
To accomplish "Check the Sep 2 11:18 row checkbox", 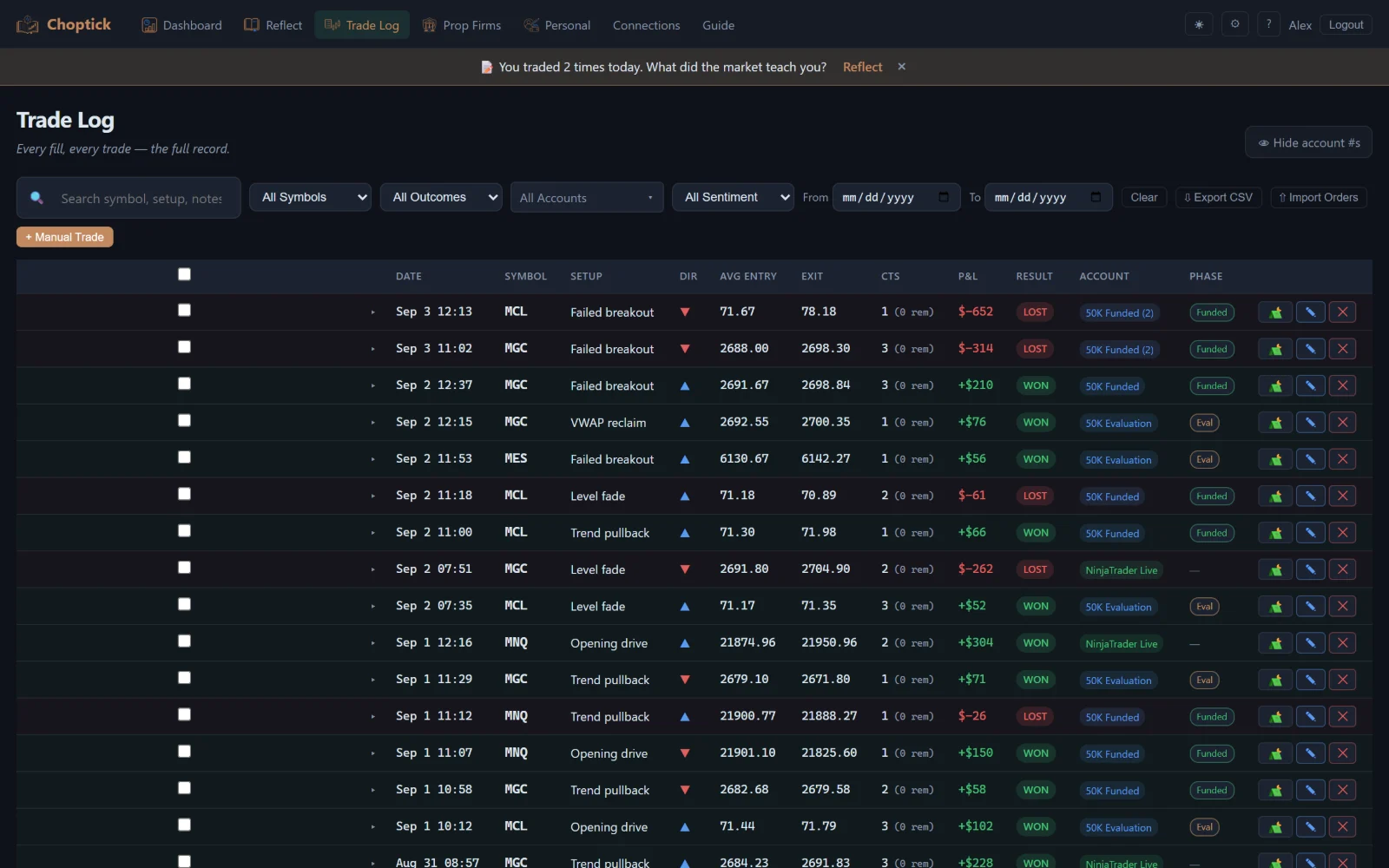I will point(184,494).
